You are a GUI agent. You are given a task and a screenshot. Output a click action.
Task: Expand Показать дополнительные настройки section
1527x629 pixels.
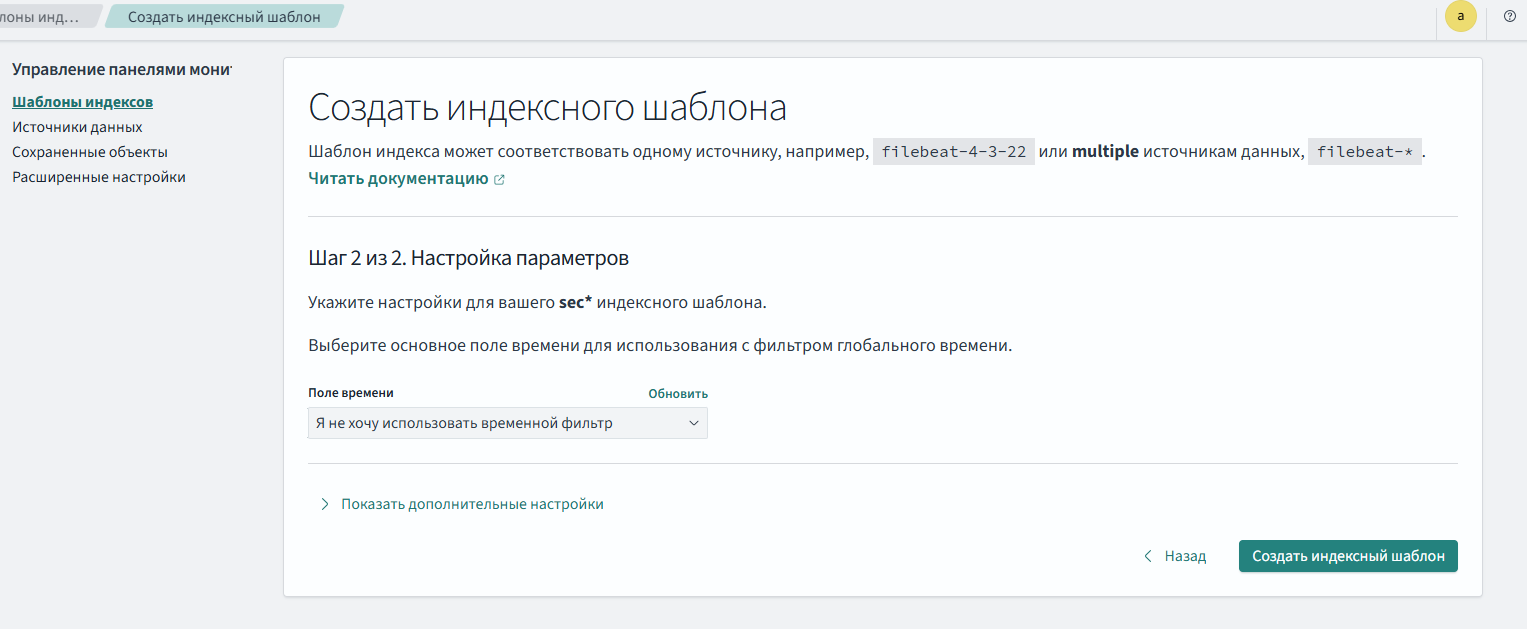click(472, 504)
